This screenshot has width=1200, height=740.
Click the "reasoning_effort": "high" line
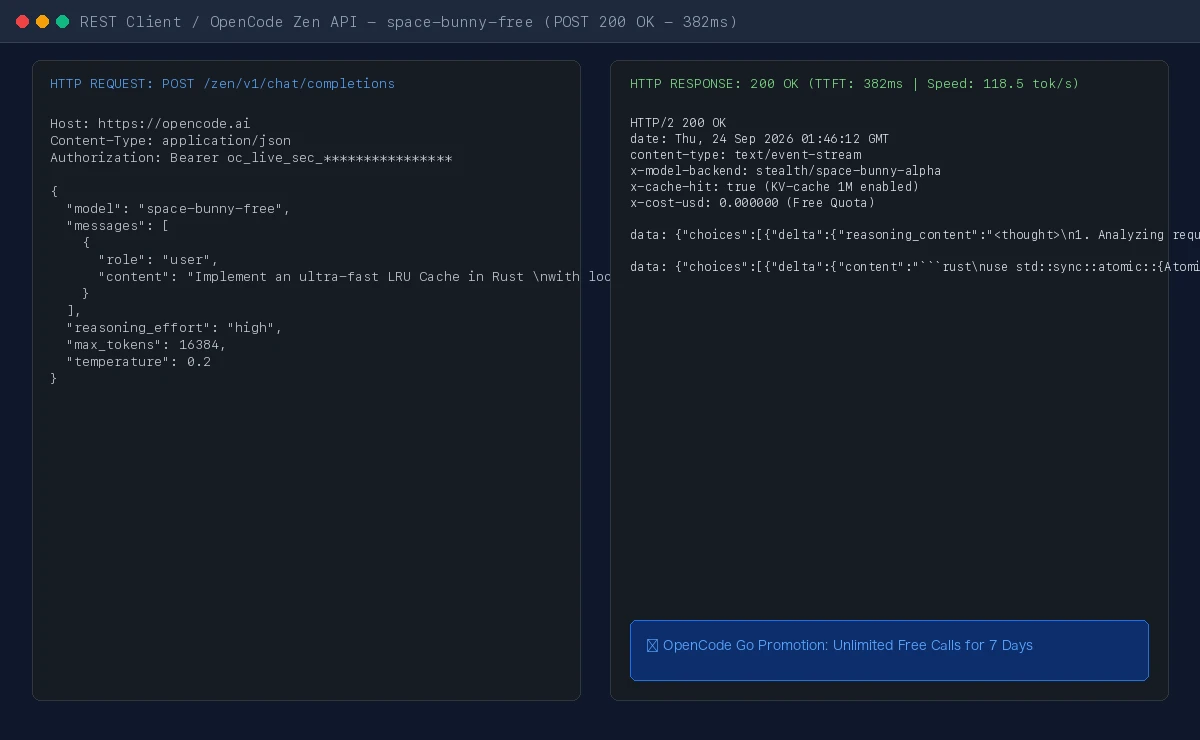(174, 328)
